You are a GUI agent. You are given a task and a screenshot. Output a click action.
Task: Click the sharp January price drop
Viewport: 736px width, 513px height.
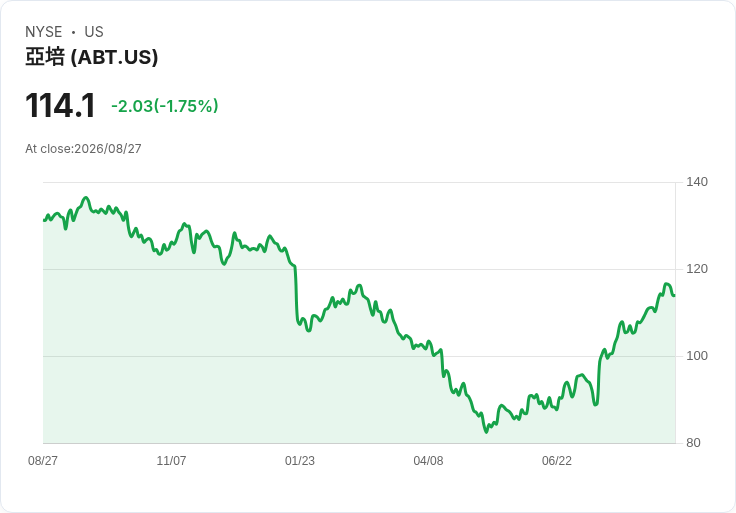[296, 294]
